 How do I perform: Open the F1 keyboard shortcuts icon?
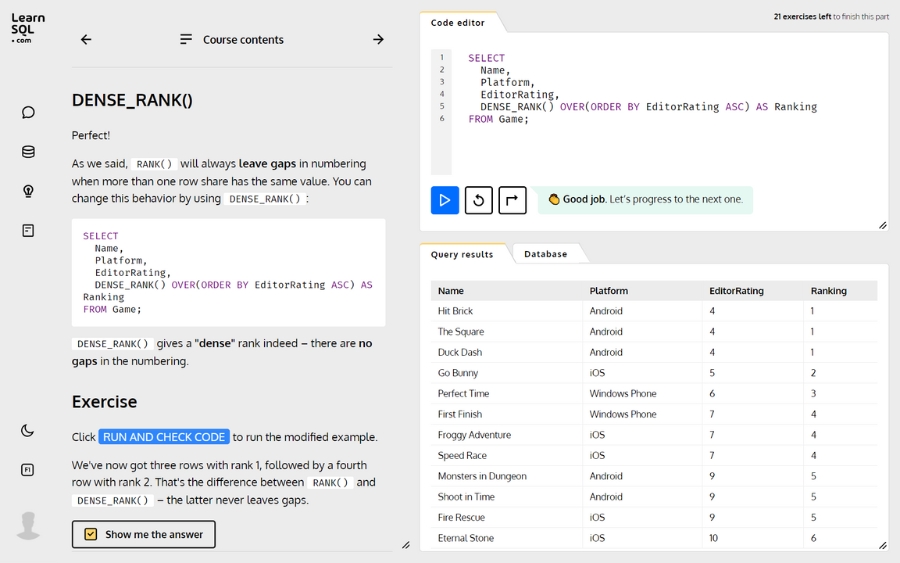tap(28, 469)
